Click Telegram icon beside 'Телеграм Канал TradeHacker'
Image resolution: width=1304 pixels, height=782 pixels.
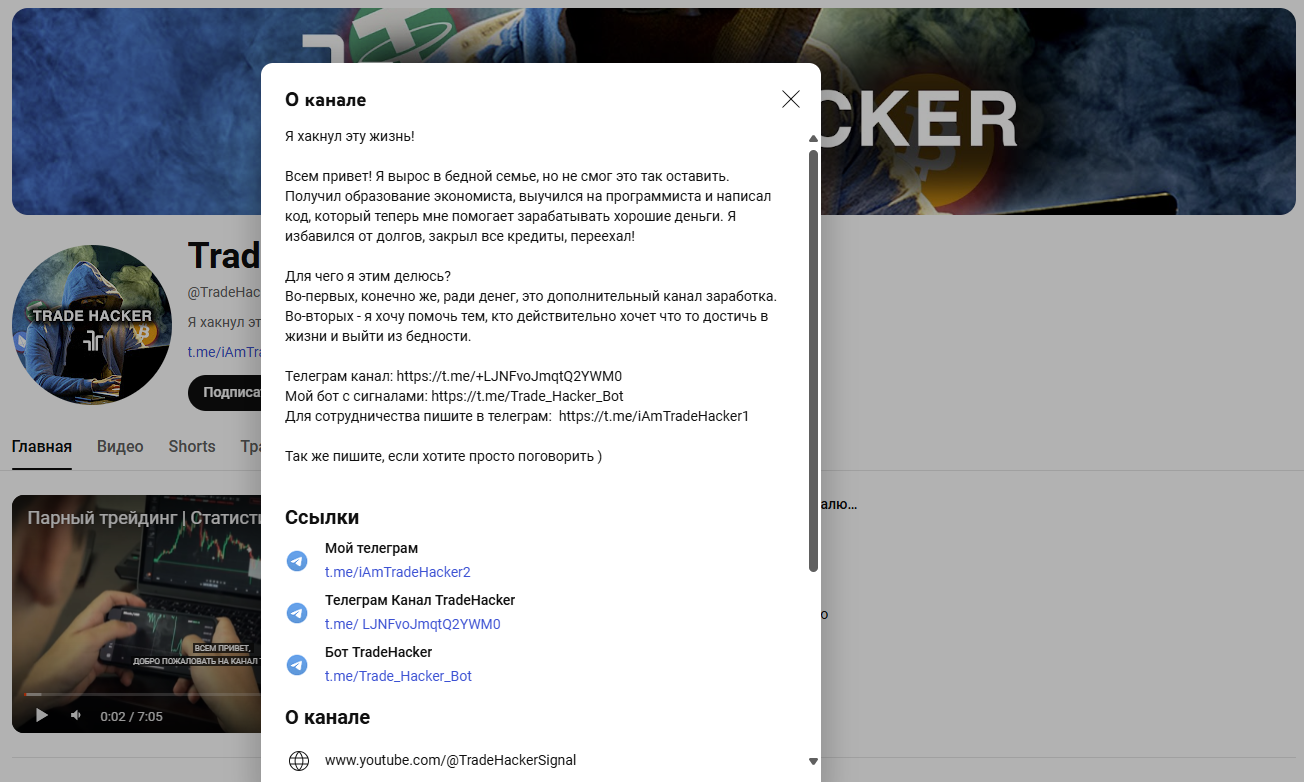point(297,613)
